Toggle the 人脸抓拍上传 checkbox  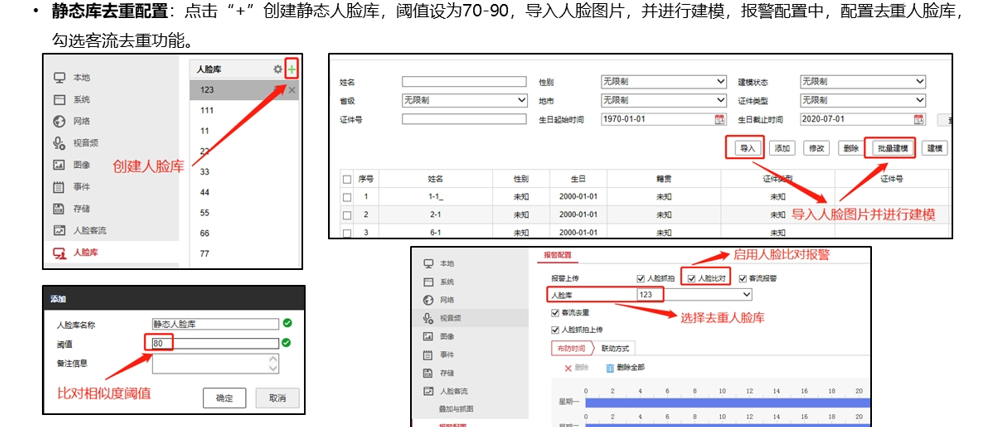[555, 330]
